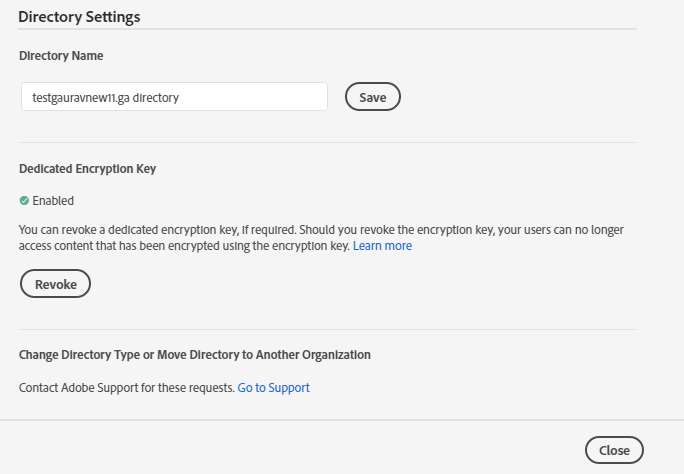Click the Change Directory Type heading

click(195, 355)
